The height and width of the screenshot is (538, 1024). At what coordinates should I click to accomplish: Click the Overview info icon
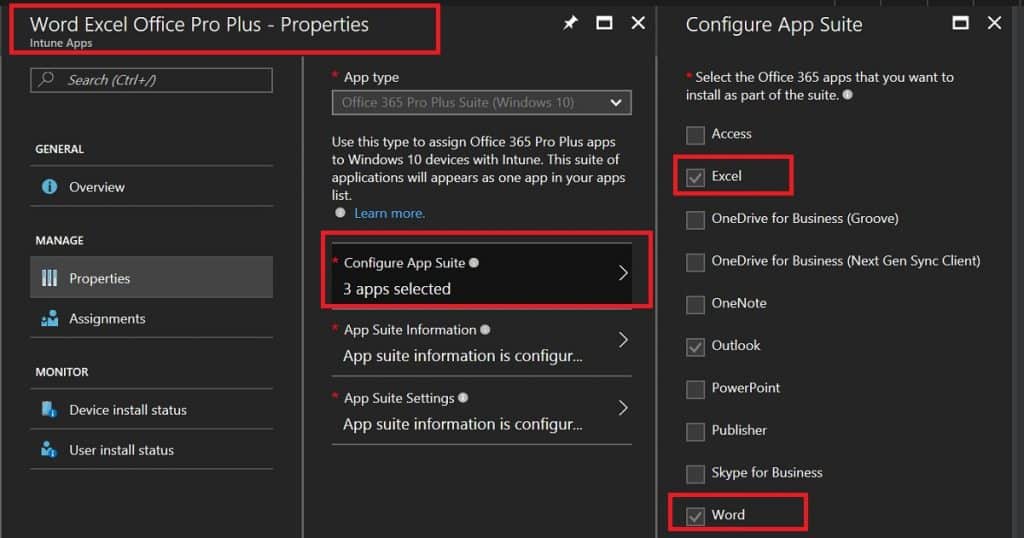(49, 187)
